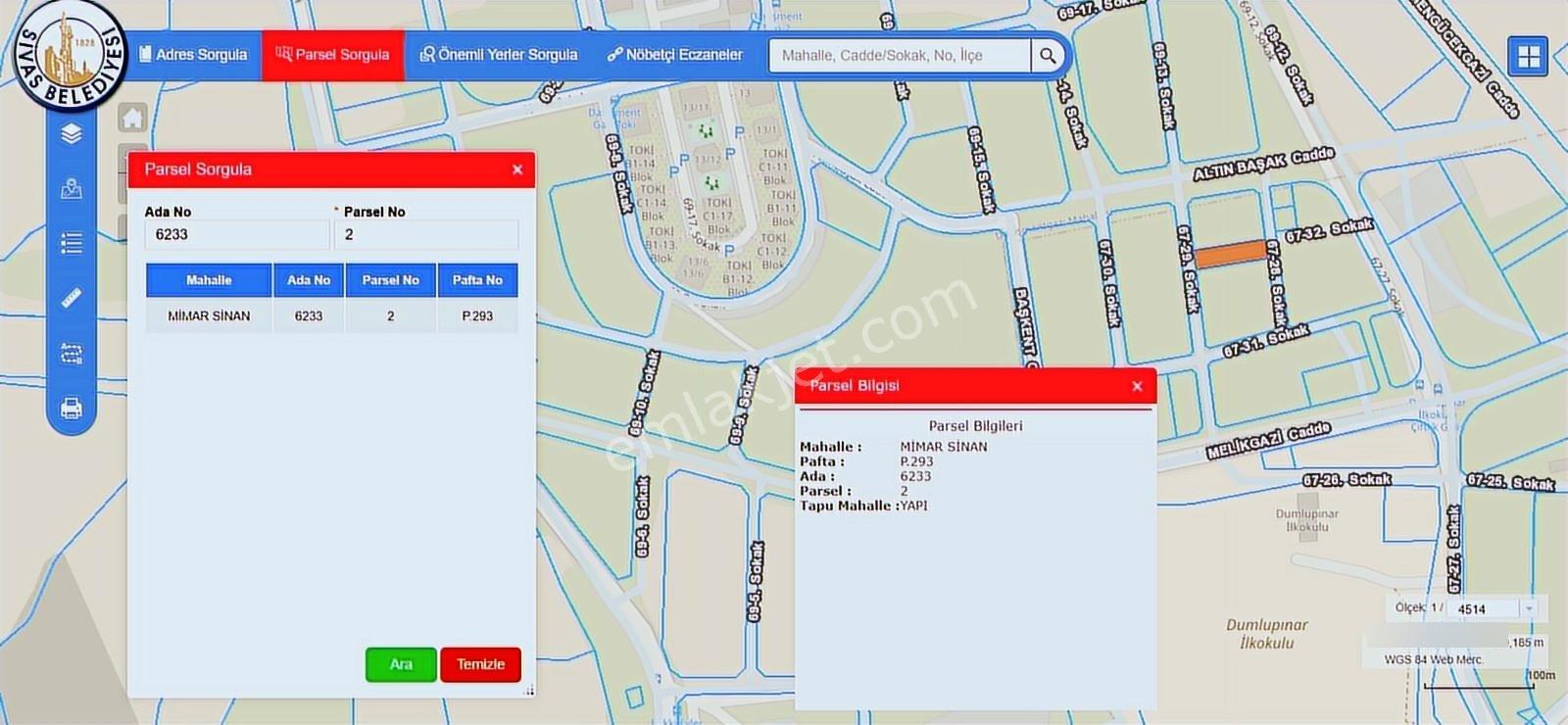The height and width of the screenshot is (725, 1568).
Task: Open Nöbetçi Eczaneler tab
Action: click(675, 55)
